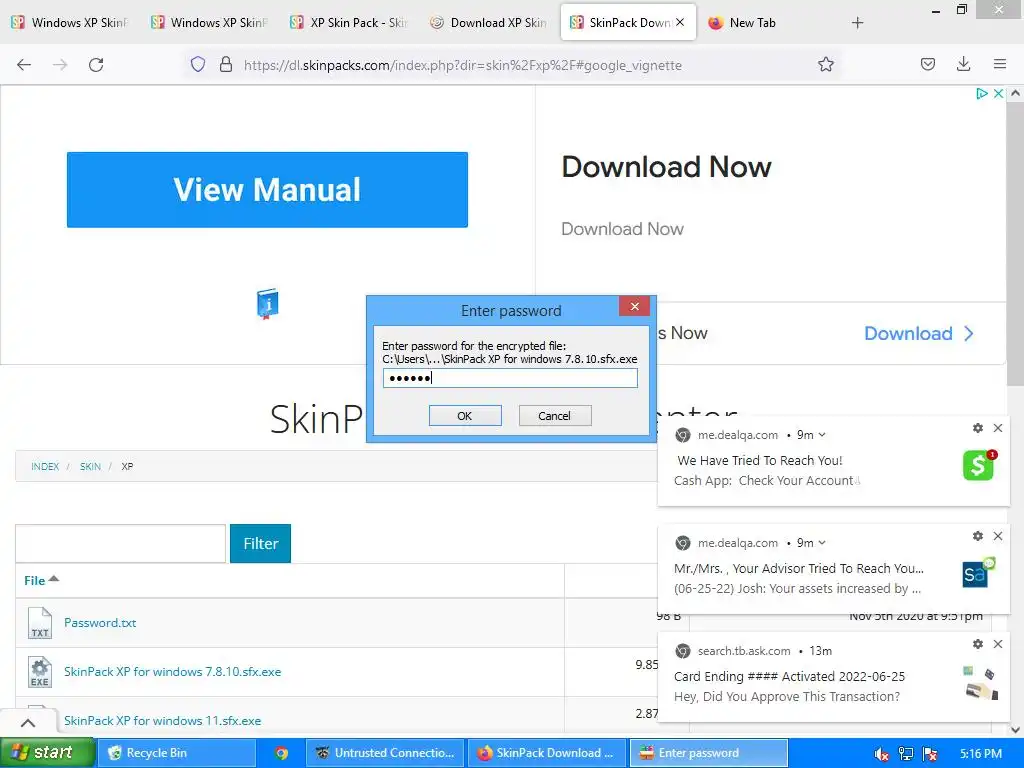Switch to the XP Skin Pack tab
The image size is (1024, 768).
click(349, 22)
